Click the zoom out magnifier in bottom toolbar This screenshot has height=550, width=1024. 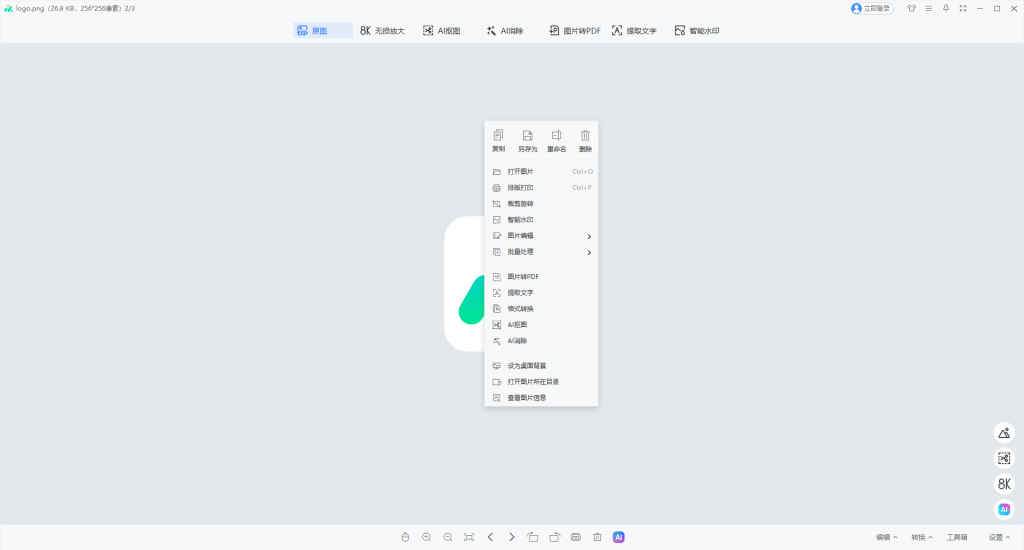coord(448,537)
